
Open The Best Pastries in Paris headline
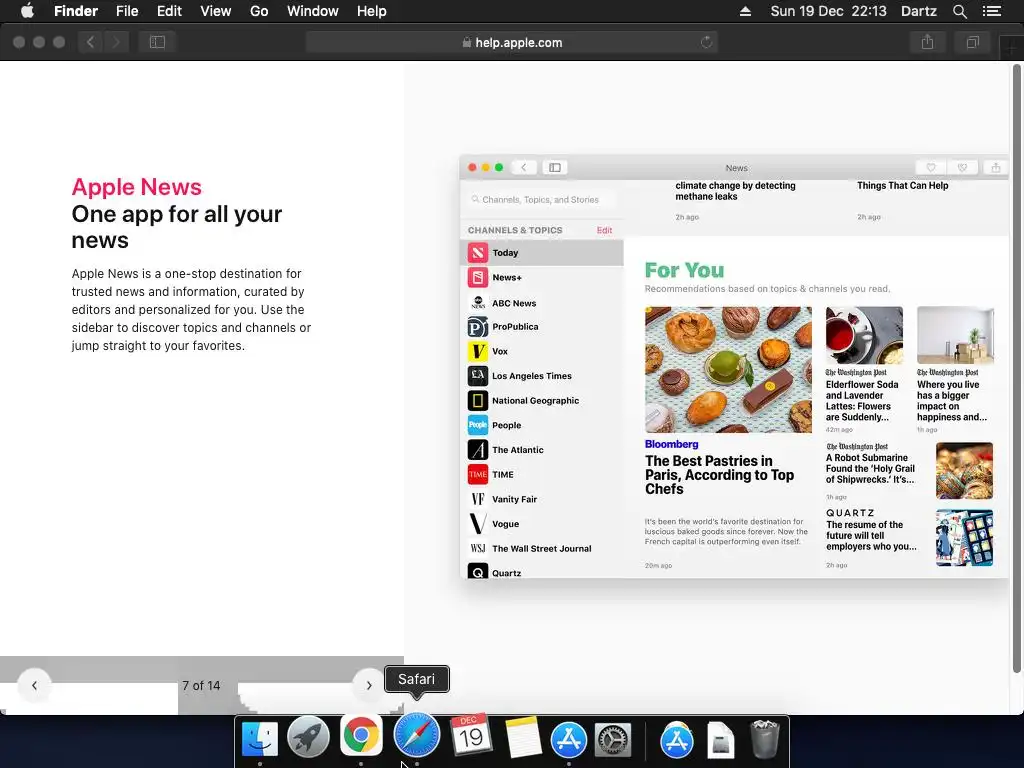coord(719,475)
